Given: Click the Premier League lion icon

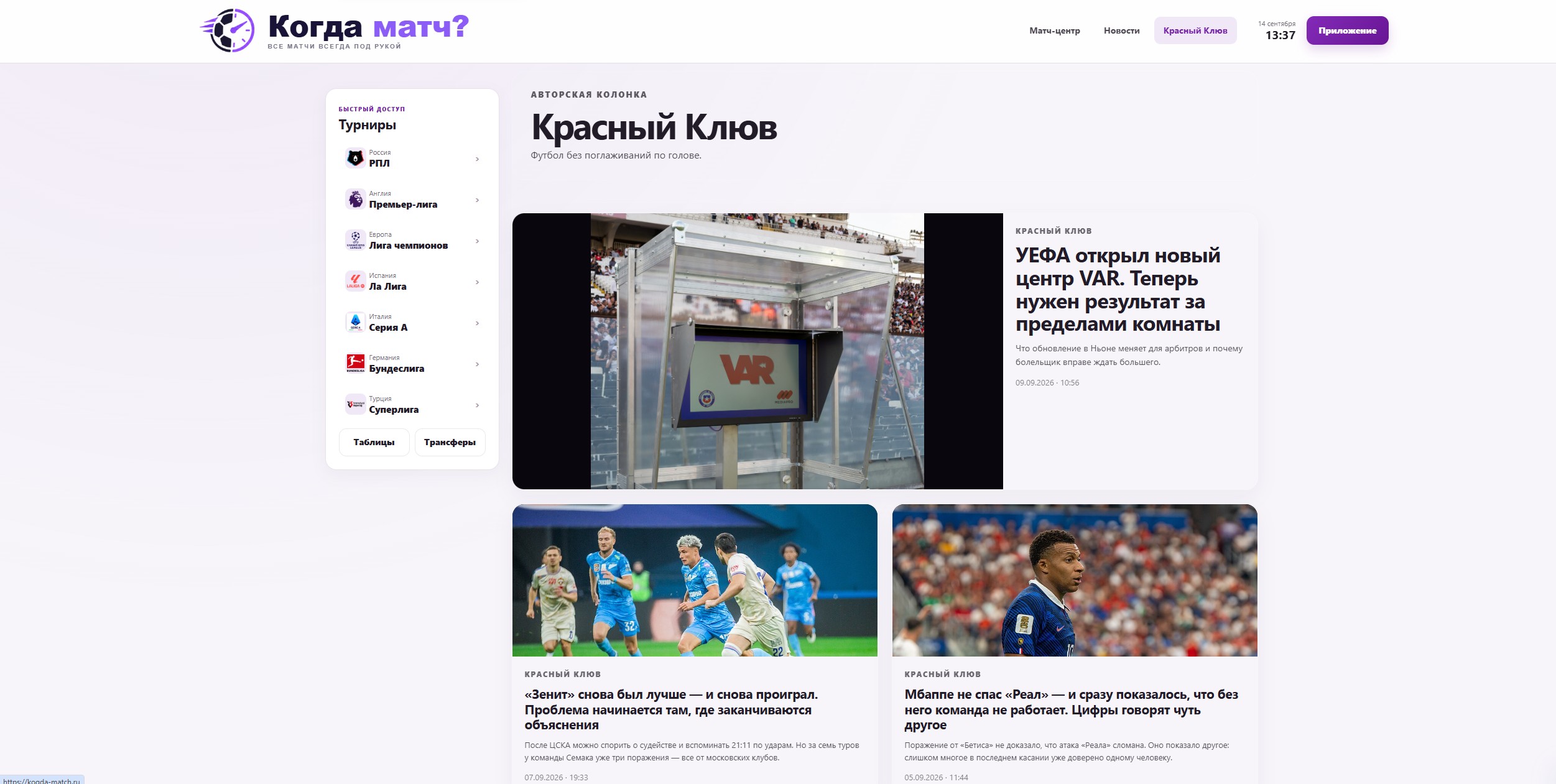Looking at the screenshot, I should click(355, 200).
